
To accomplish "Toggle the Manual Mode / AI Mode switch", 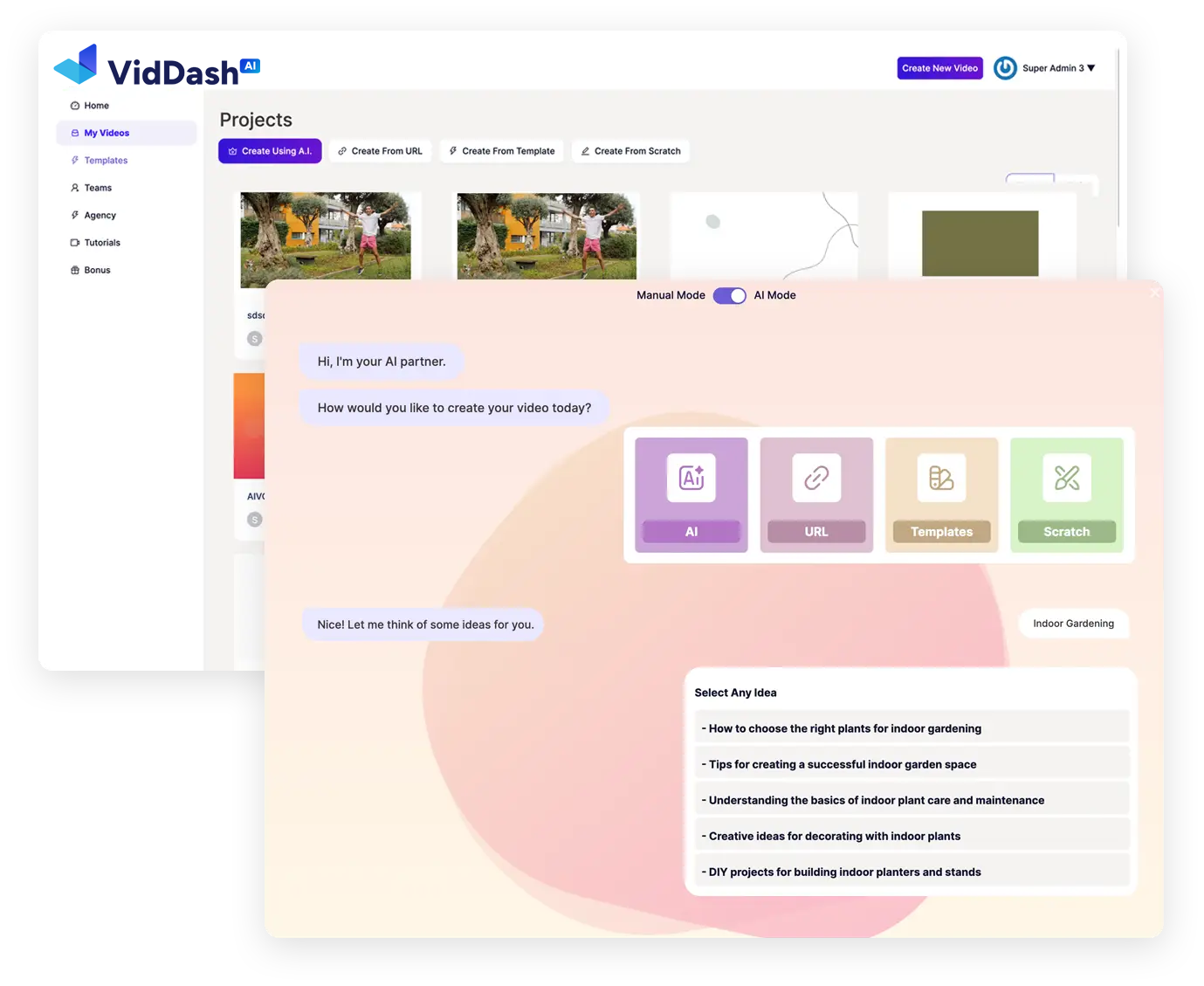I will pyautogui.click(x=730, y=295).
